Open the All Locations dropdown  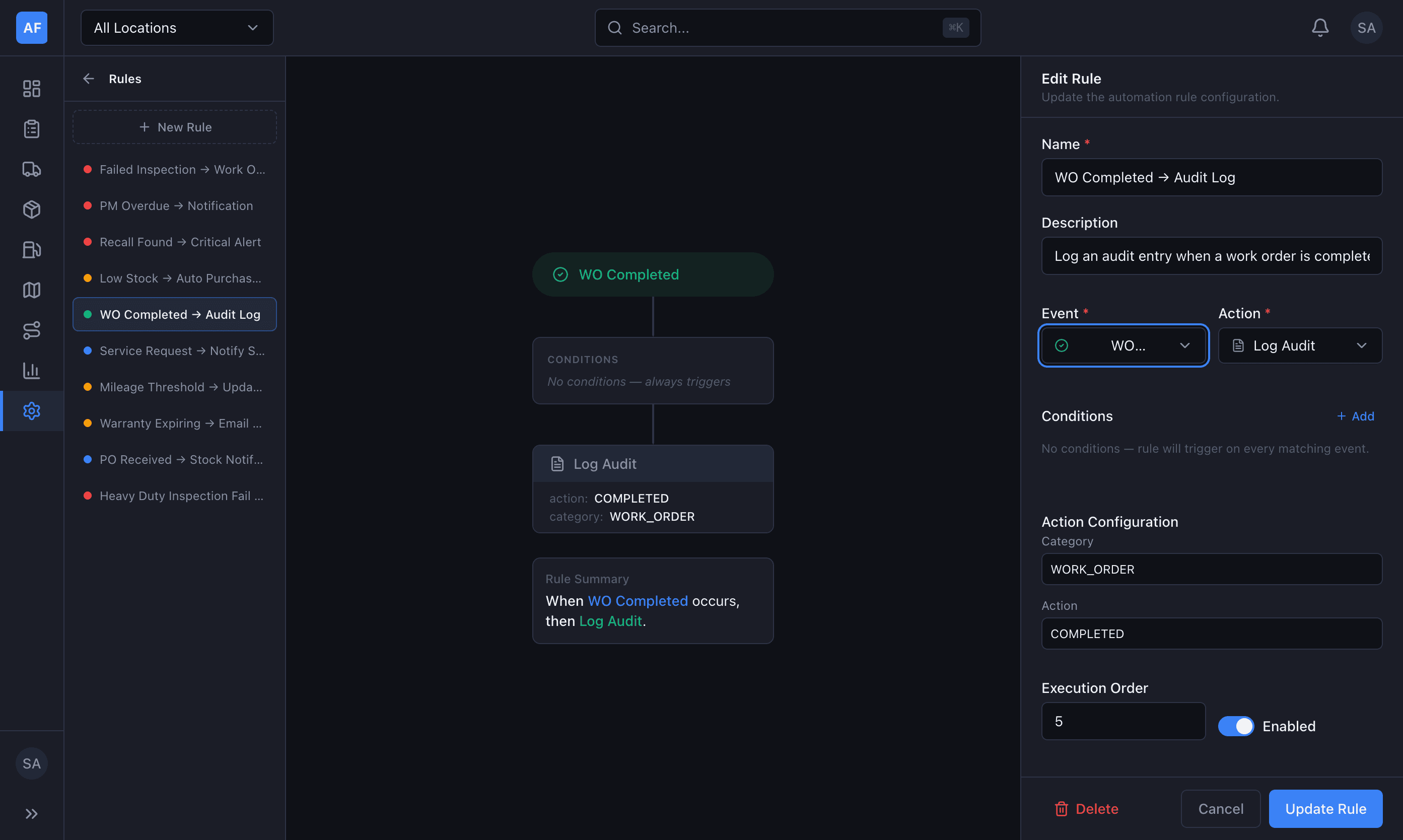(177, 28)
